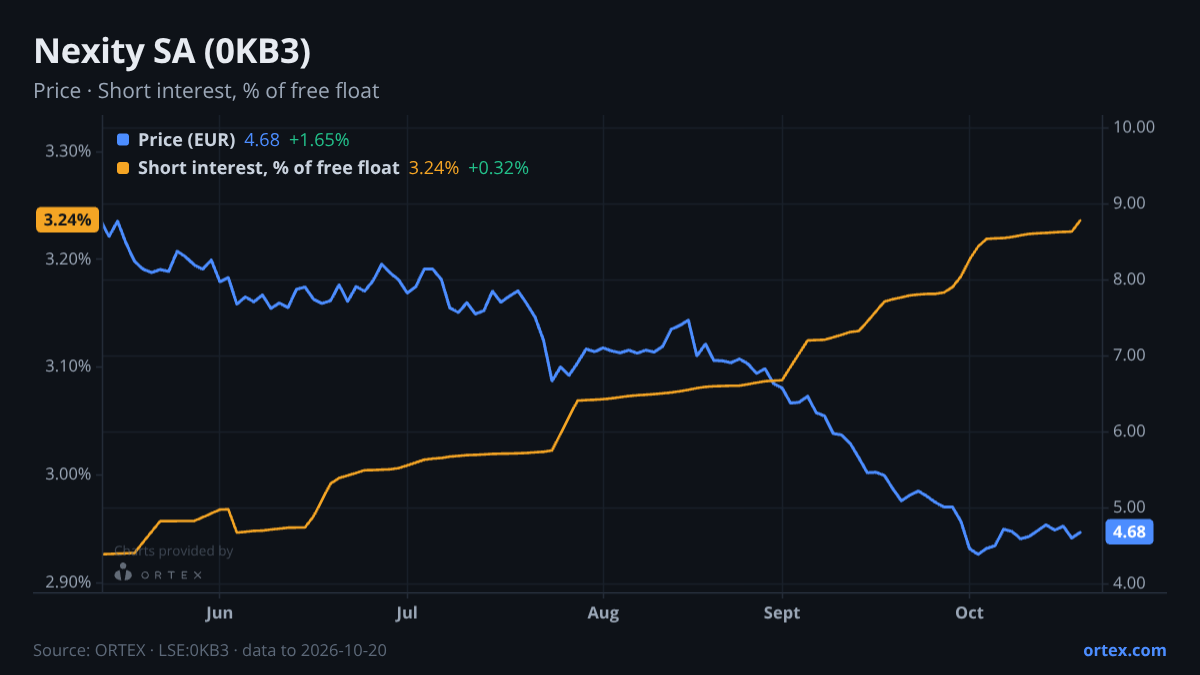Click the 6.00 right axis label
This screenshot has width=1200, height=675.
(1129, 431)
